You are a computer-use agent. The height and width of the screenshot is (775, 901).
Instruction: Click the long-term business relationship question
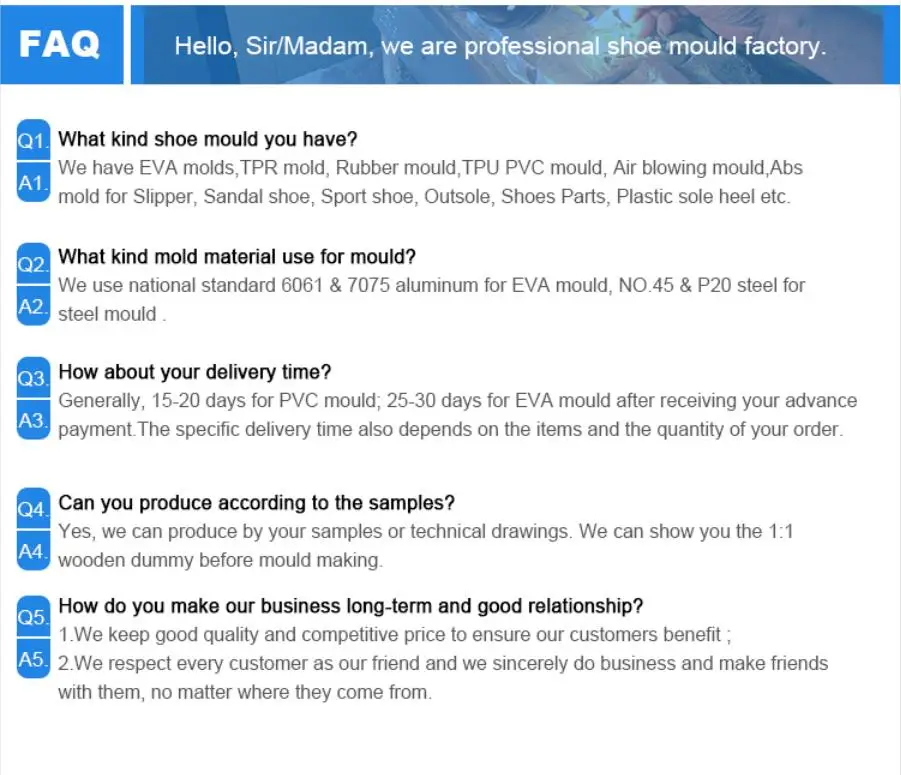[351, 606]
